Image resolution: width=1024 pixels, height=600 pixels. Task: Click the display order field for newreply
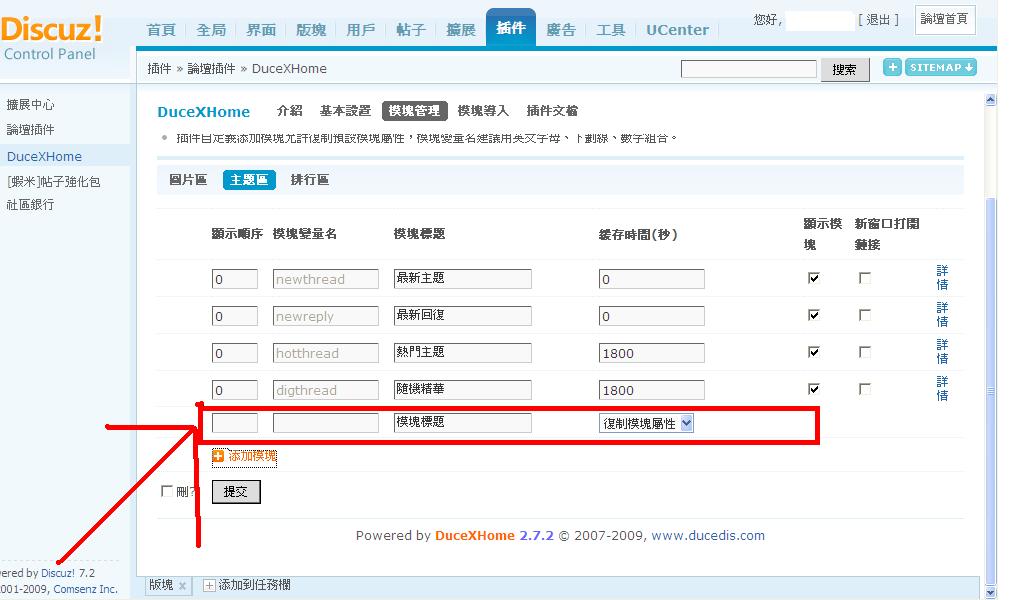[234, 316]
